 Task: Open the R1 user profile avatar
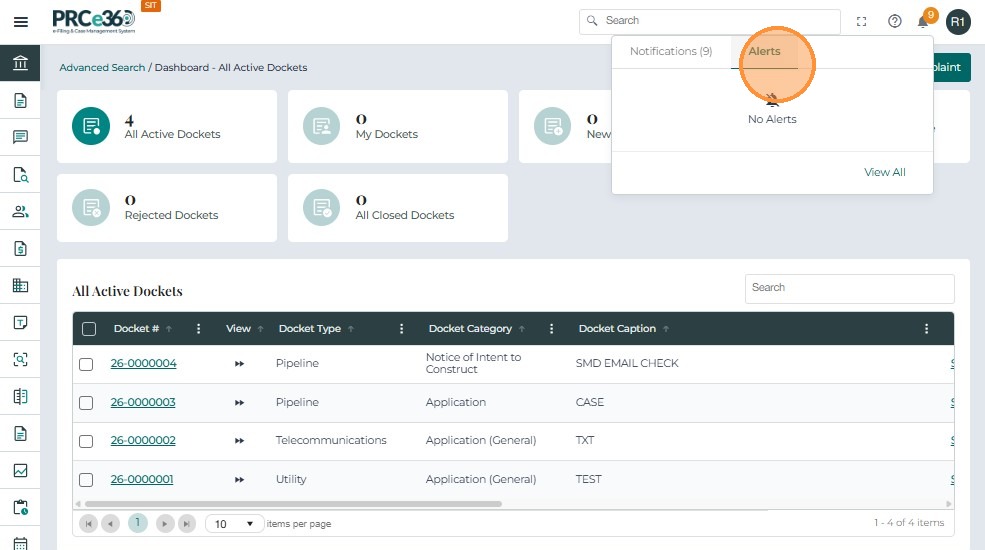pyautogui.click(x=958, y=21)
